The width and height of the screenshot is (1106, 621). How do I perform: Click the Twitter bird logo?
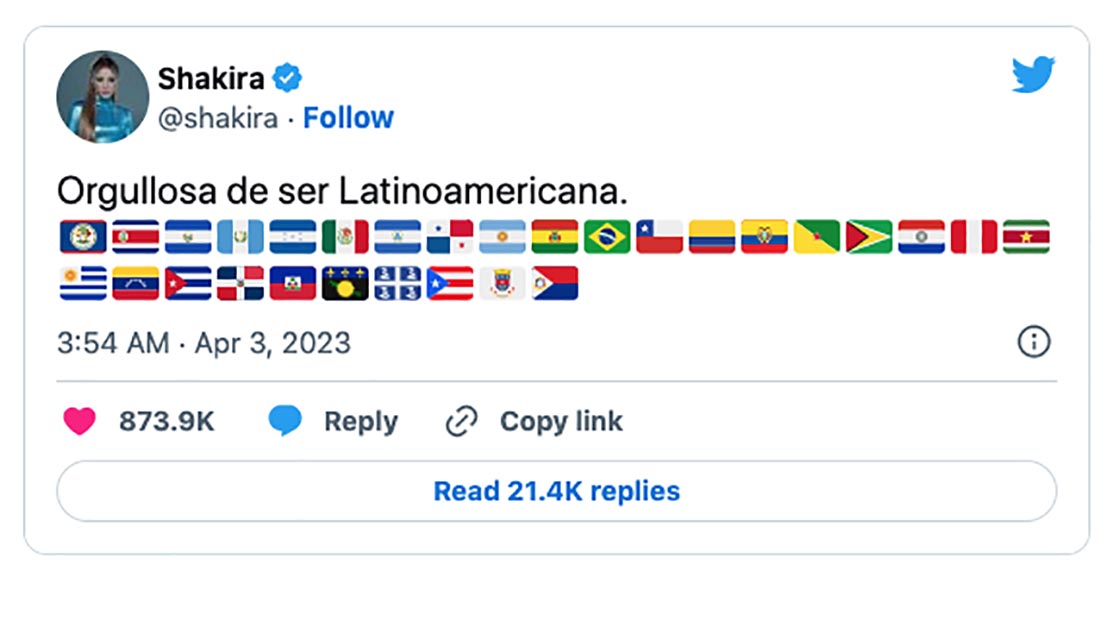point(1033,75)
